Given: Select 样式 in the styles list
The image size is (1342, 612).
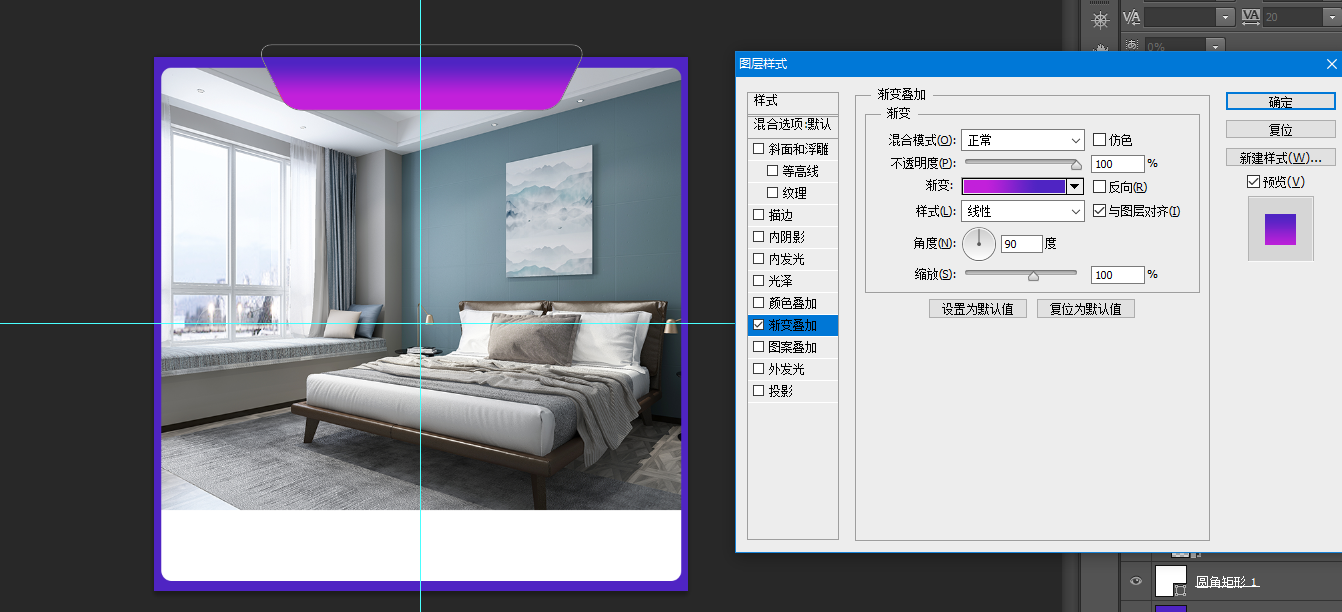Looking at the screenshot, I should [x=793, y=101].
